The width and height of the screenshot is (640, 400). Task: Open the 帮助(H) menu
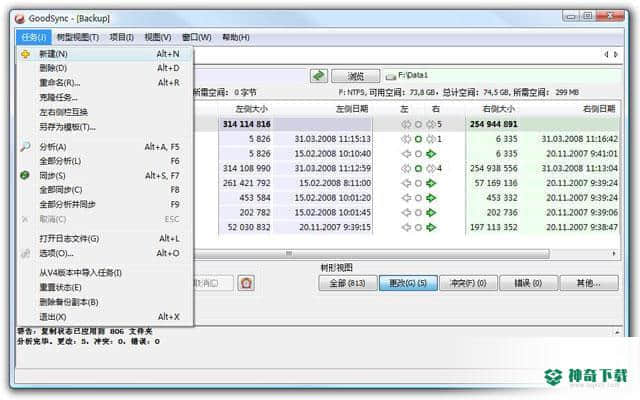(x=236, y=37)
